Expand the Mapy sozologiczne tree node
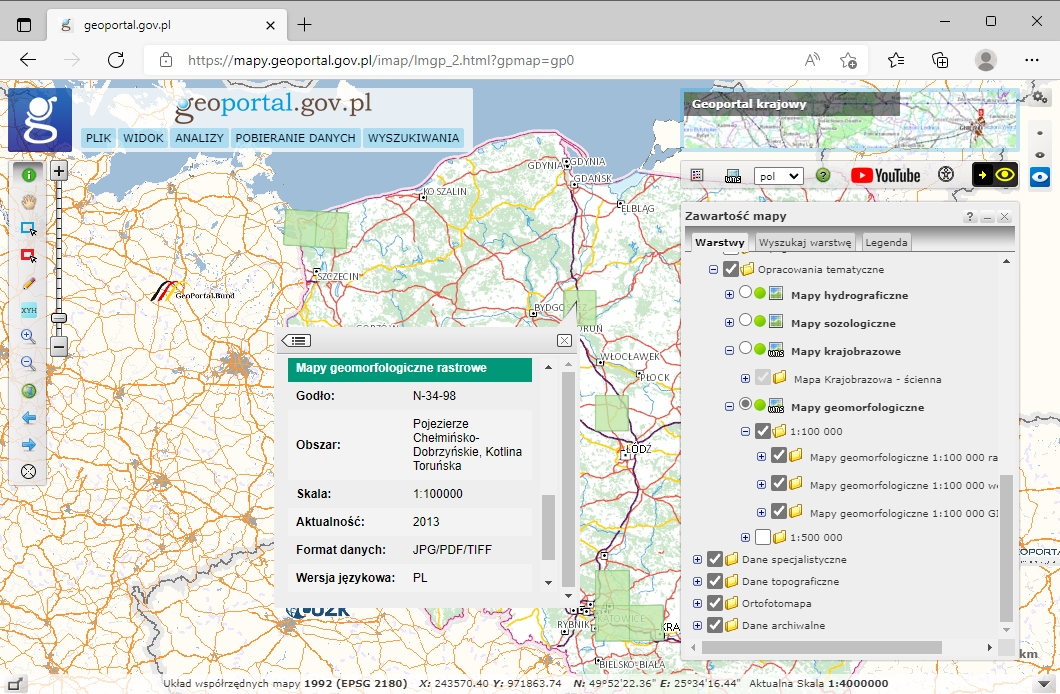Screen dimensions: 1060x694 tap(730, 322)
